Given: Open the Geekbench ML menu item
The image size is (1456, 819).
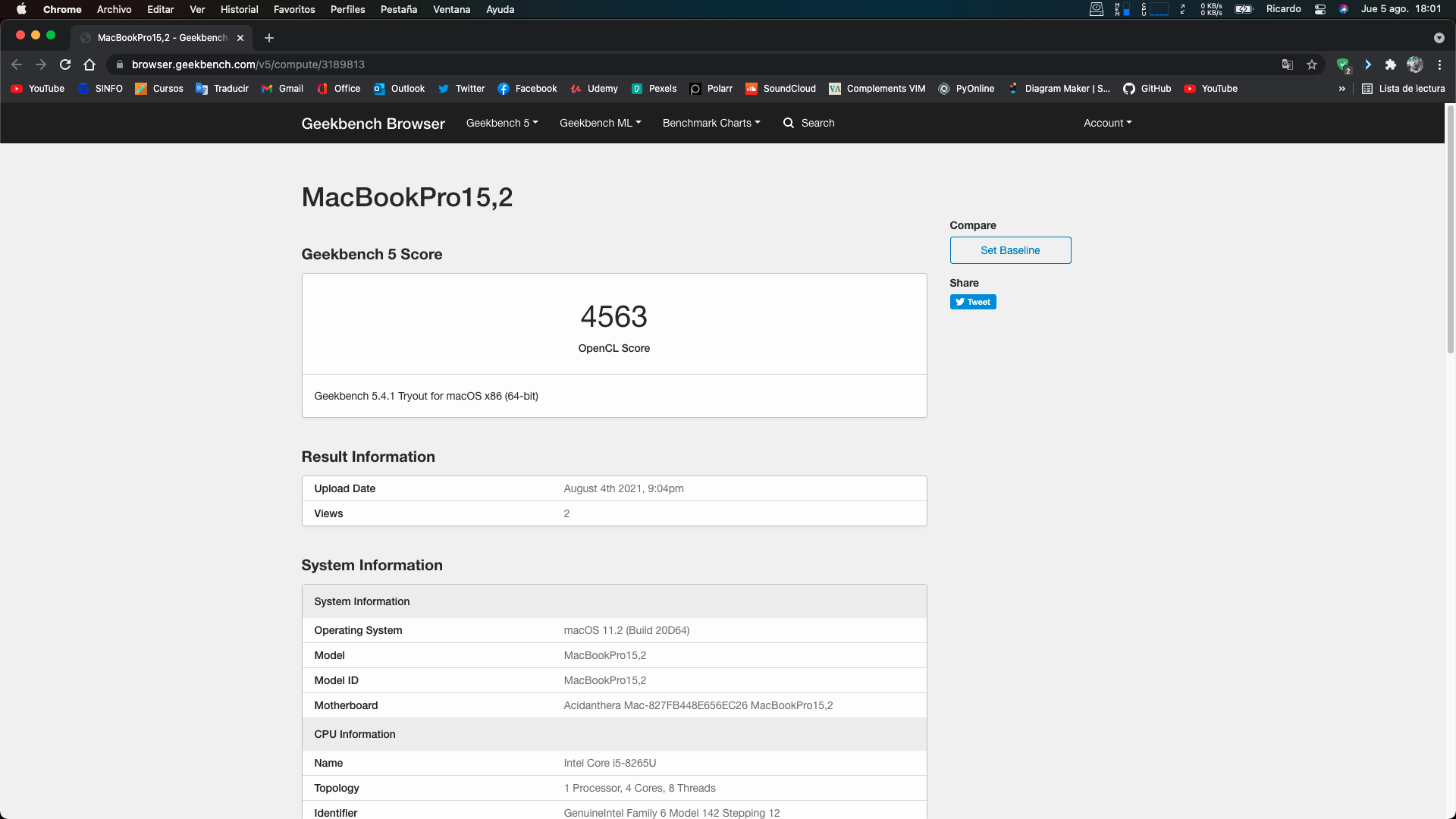Looking at the screenshot, I should [x=599, y=123].
